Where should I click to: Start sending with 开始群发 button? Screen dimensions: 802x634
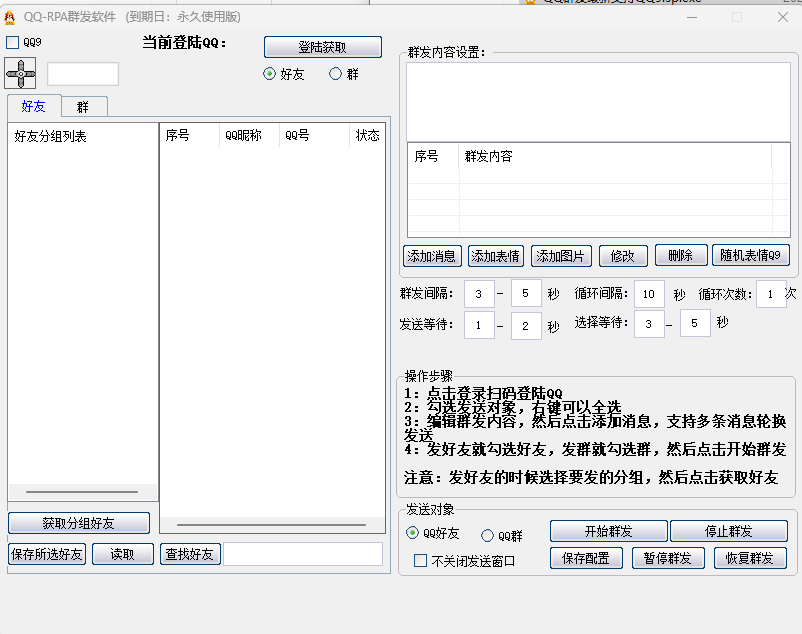pyautogui.click(x=609, y=531)
